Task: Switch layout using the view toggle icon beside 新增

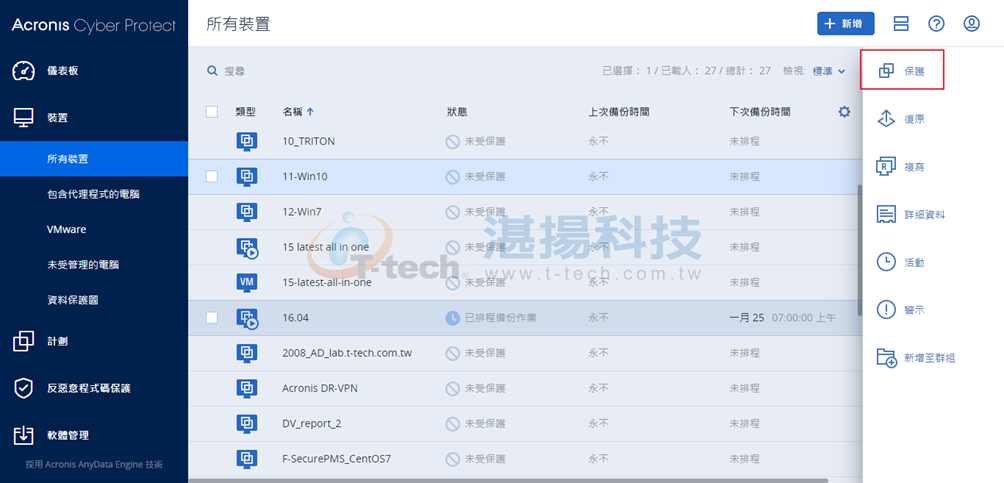Action: 902,24
